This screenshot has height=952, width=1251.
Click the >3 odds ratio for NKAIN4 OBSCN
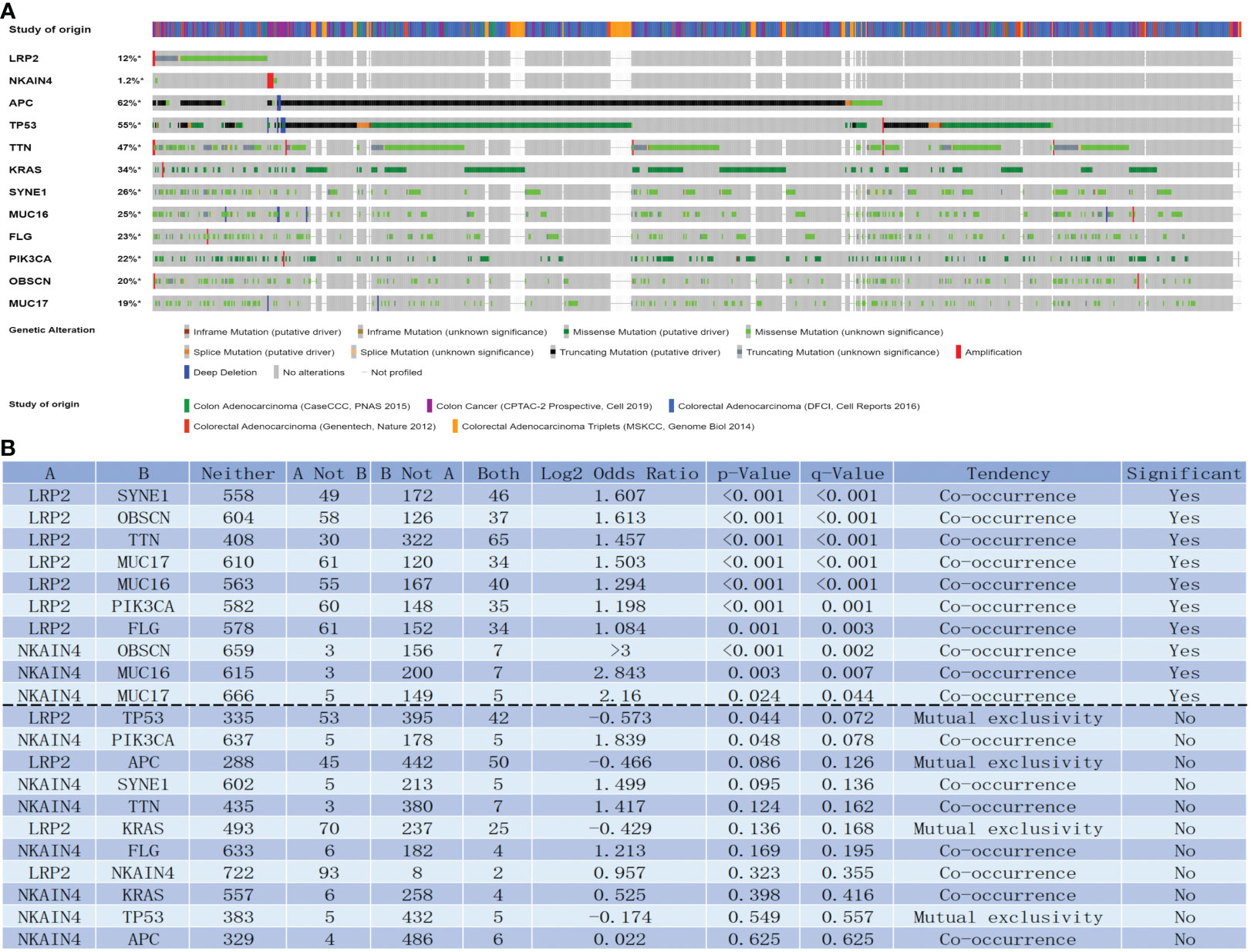[x=619, y=651]
